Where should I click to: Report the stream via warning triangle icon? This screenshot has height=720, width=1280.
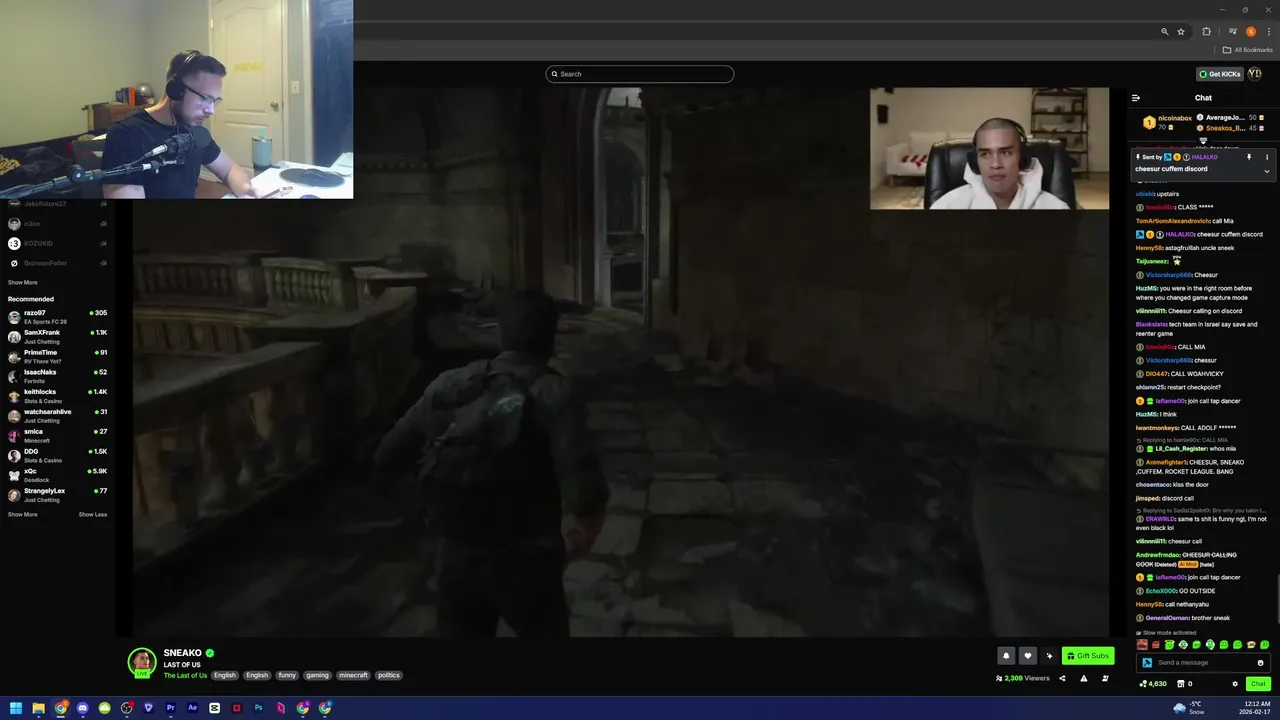[x=1083, y=678]
